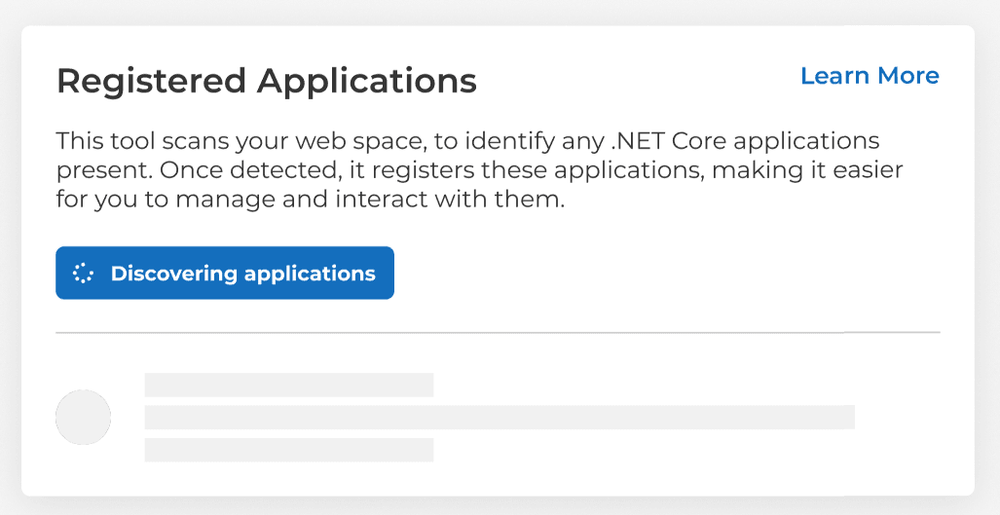Select the Registered Applications heading
The image size is (1000, 515).
267,82
